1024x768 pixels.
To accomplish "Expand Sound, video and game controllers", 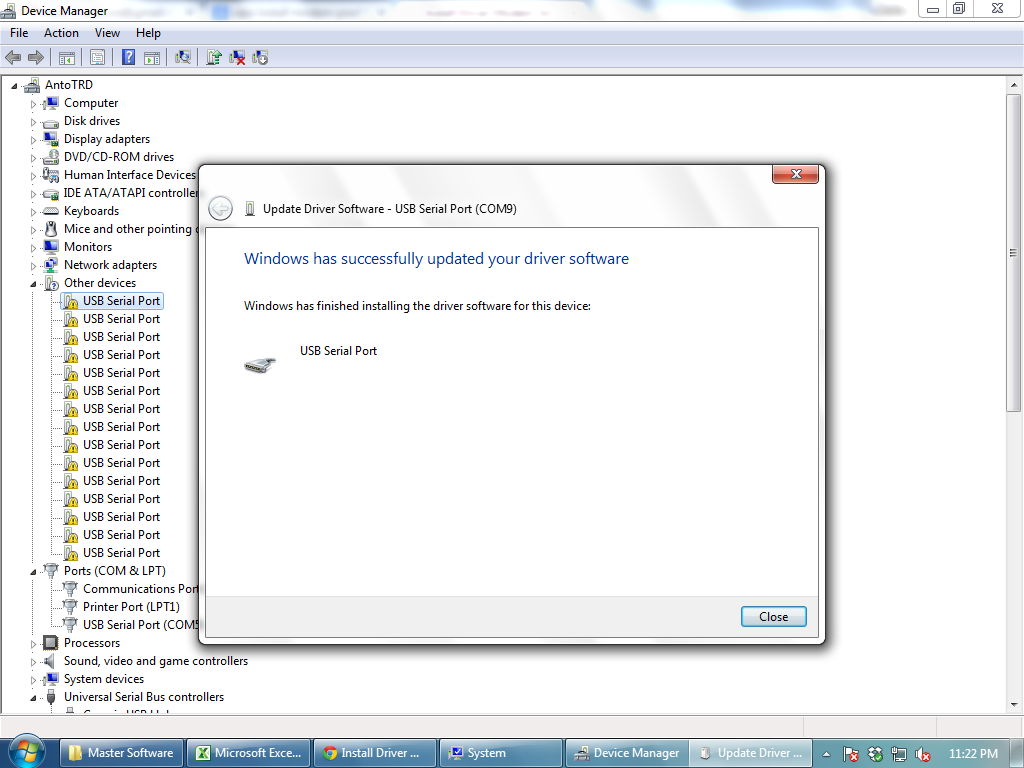I will [x=33, y=662].
